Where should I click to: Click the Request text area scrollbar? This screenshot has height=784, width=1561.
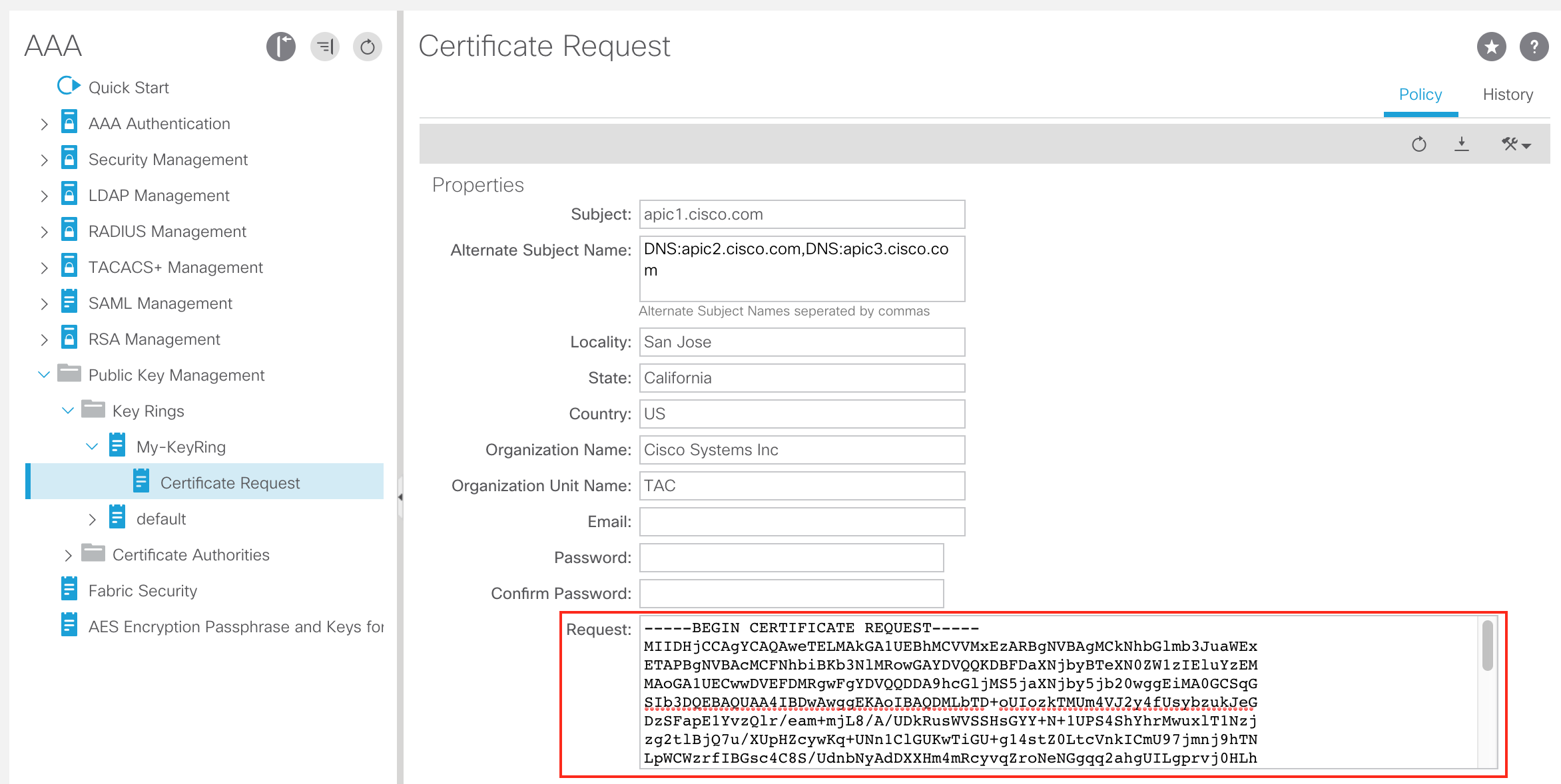(x=1487, y=646)
